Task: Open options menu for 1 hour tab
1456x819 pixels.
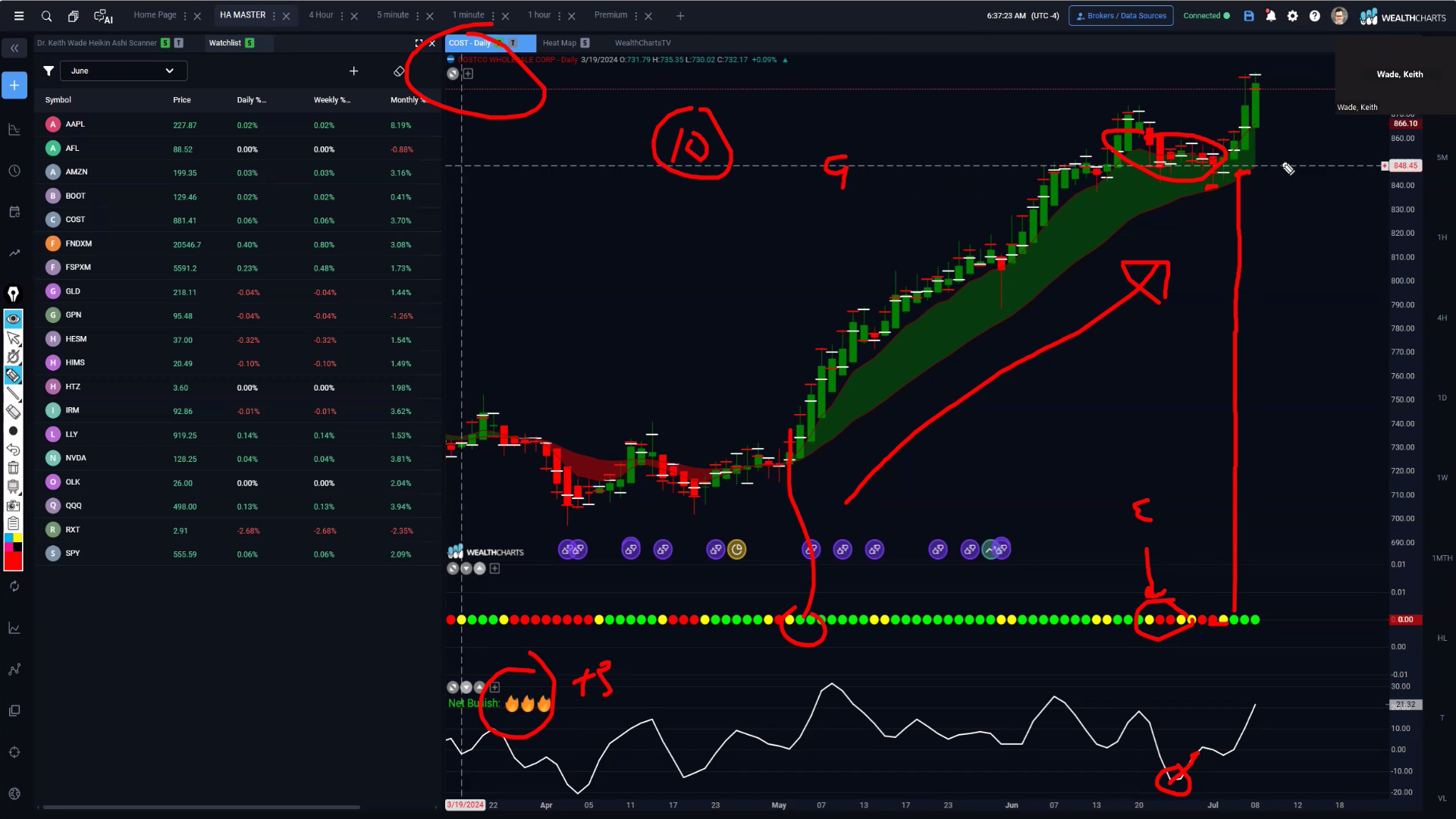Action: [x=560, y=16]
